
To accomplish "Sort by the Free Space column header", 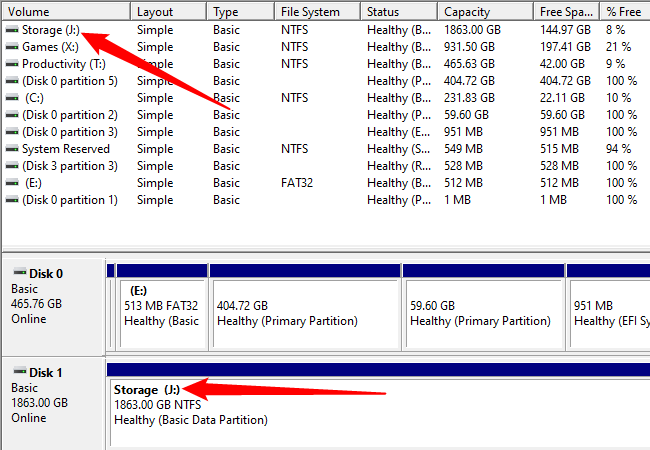I will click(x=567, y=12).
